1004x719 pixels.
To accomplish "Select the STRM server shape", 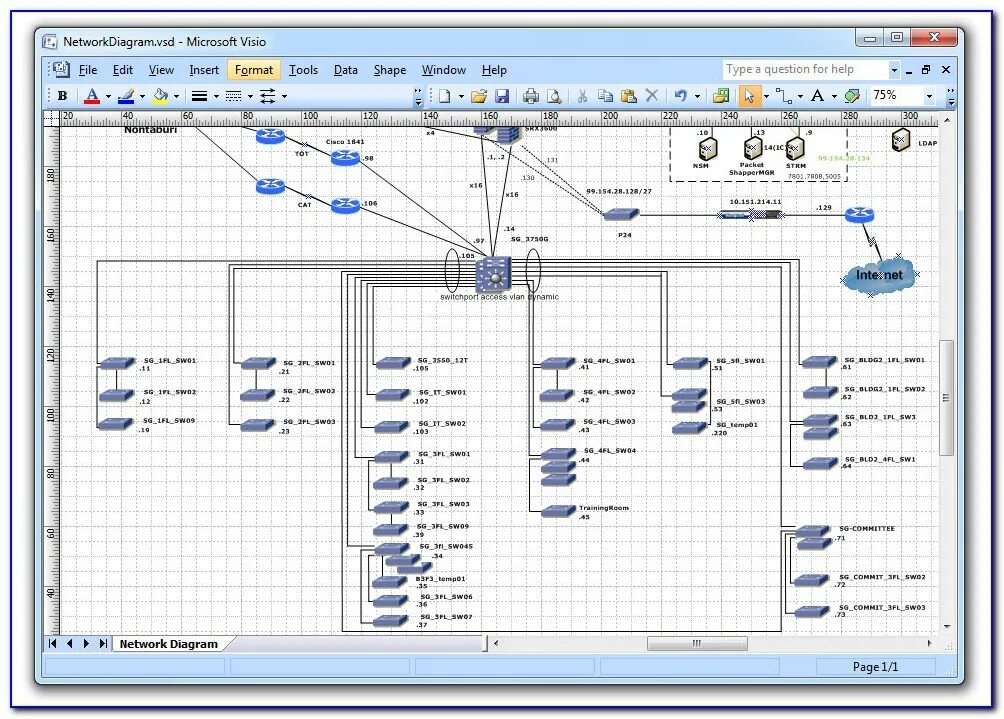I will [x=795, y=149].
